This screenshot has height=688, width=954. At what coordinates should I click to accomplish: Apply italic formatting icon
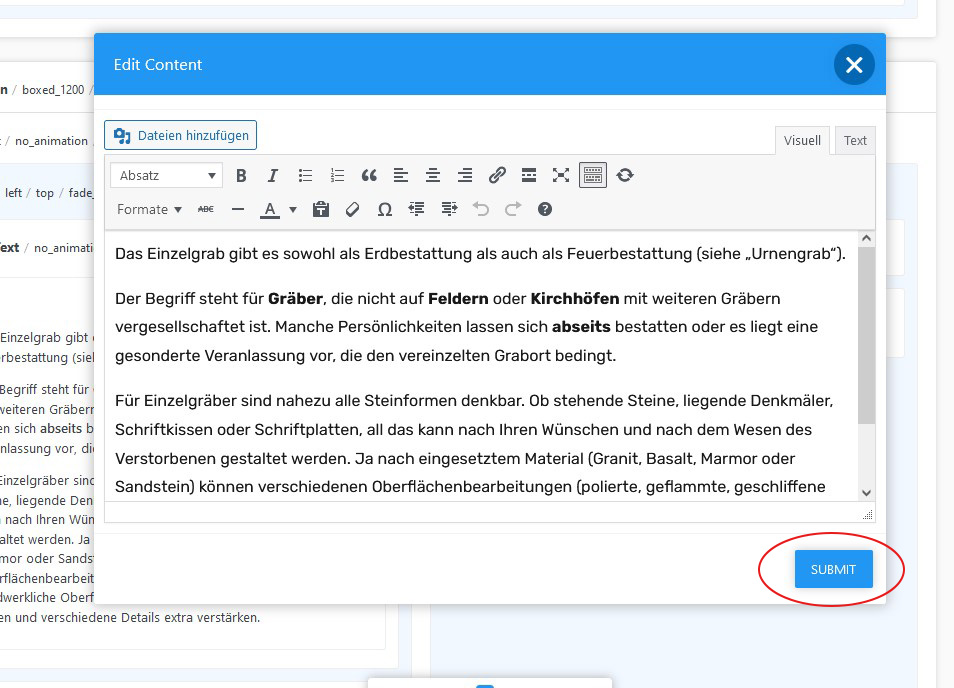[273, 176]
